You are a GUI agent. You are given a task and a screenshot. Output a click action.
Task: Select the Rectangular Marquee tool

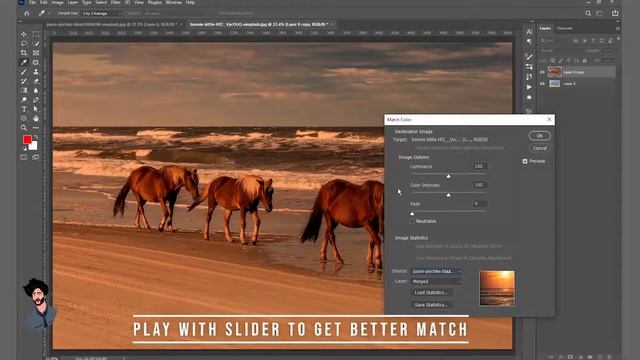click(x=36, y=34)
